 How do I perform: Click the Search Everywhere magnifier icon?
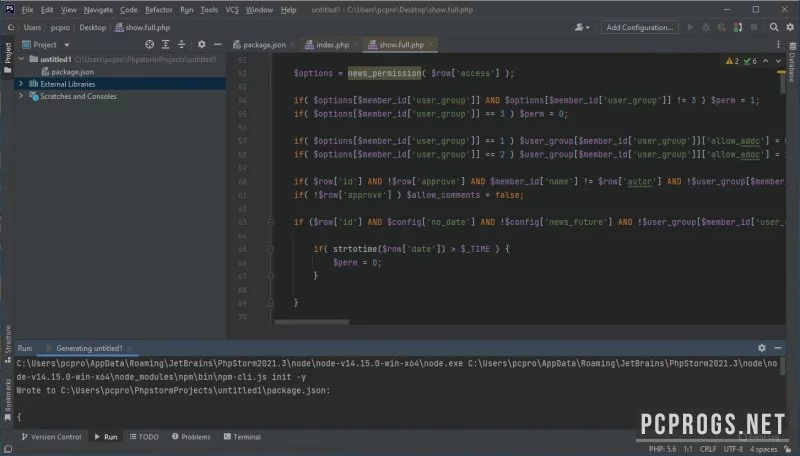[774, 28]
